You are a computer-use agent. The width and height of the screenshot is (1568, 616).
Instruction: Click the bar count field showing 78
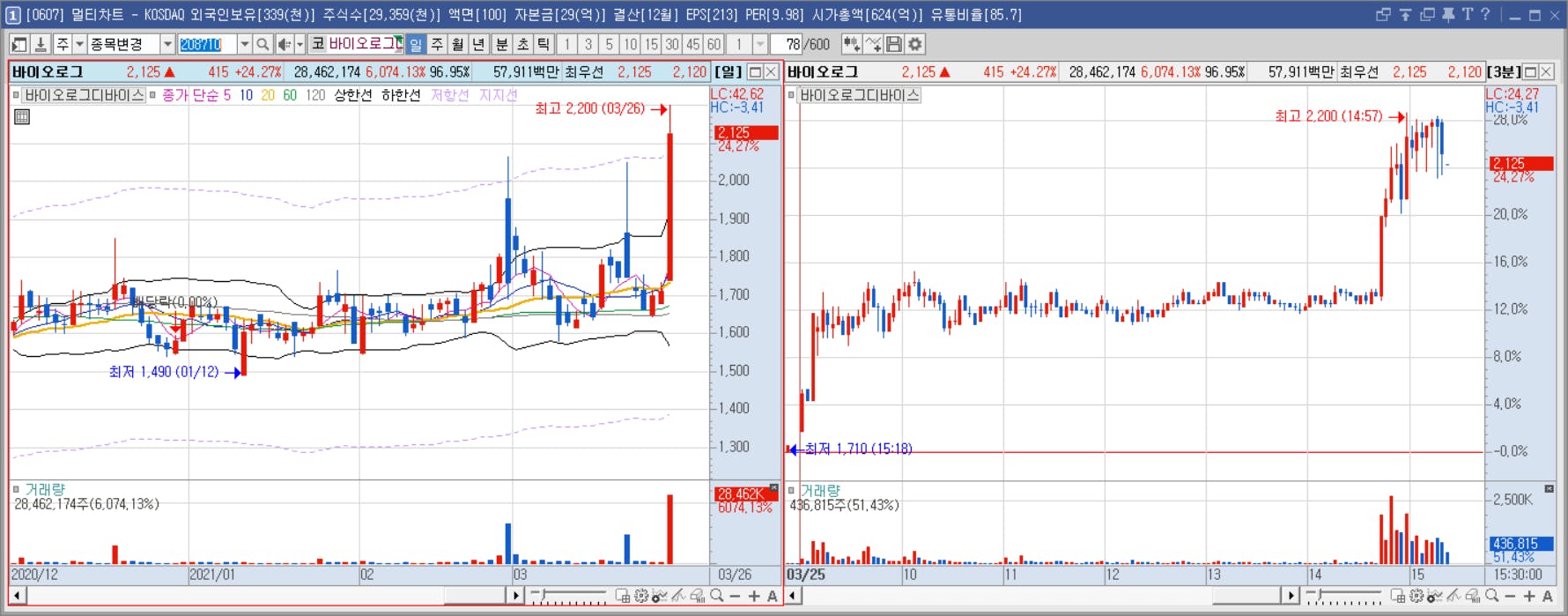786,44
